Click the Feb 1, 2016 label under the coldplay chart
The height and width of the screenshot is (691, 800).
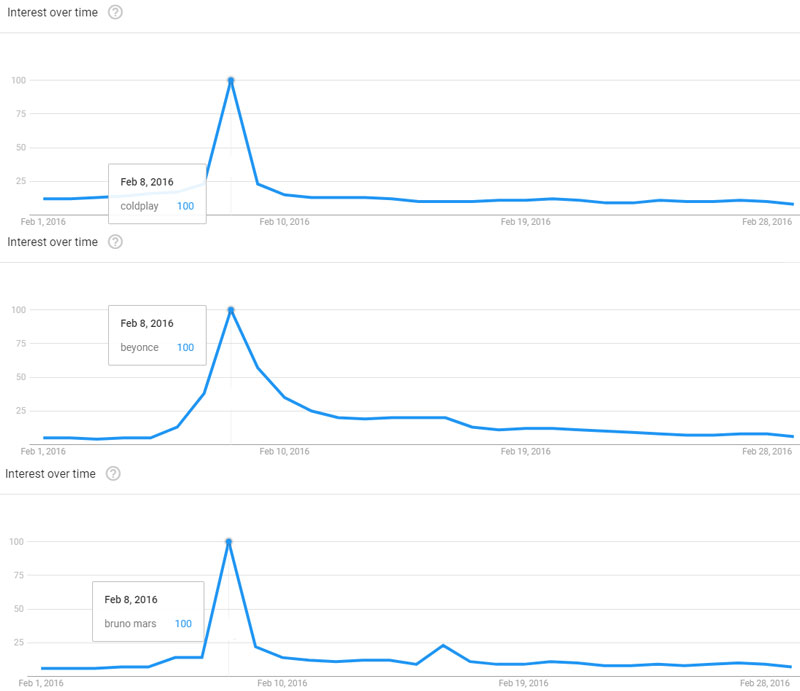(43, 221)
